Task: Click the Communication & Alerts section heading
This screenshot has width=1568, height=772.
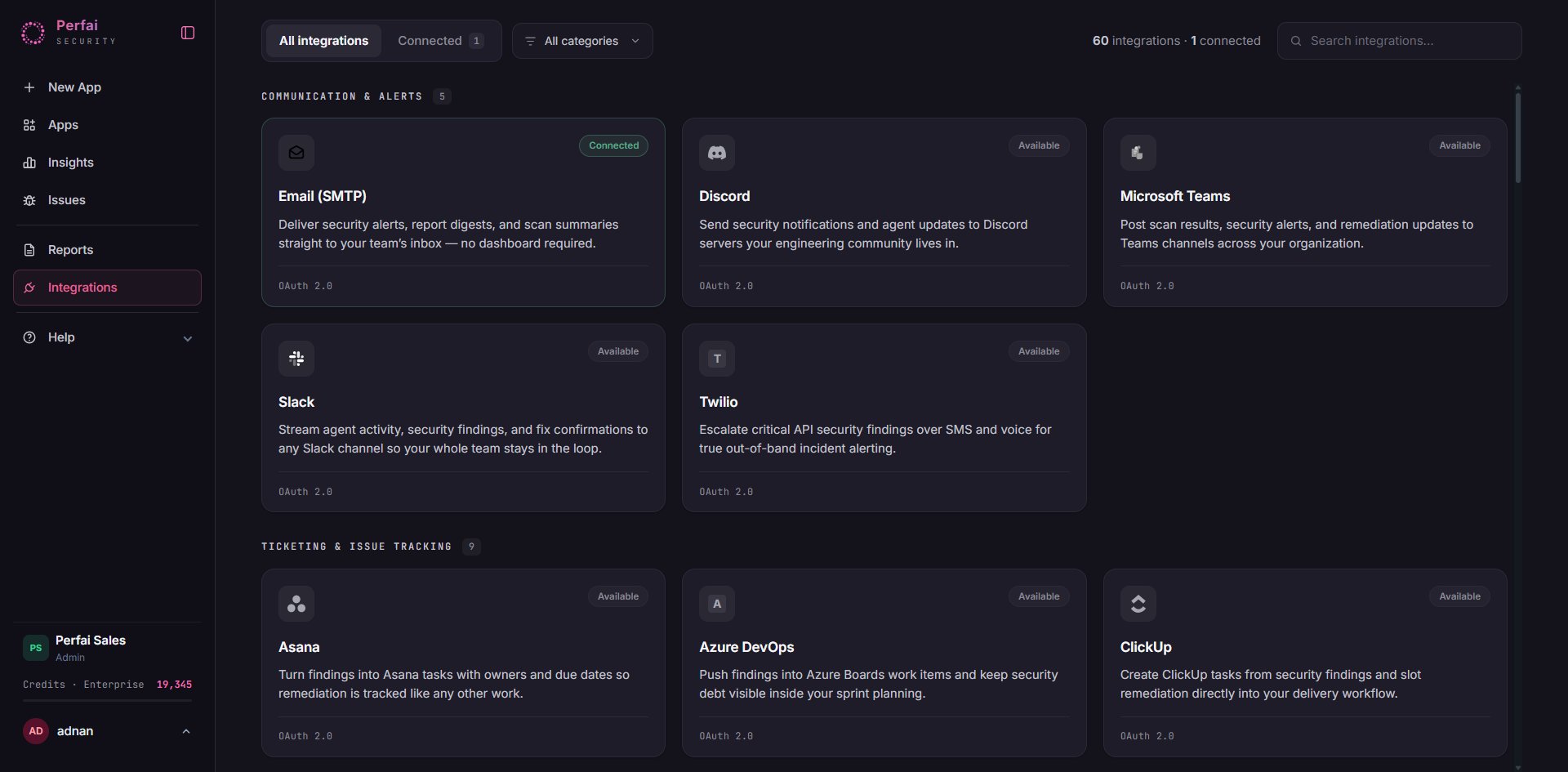Action: point(342,96)
